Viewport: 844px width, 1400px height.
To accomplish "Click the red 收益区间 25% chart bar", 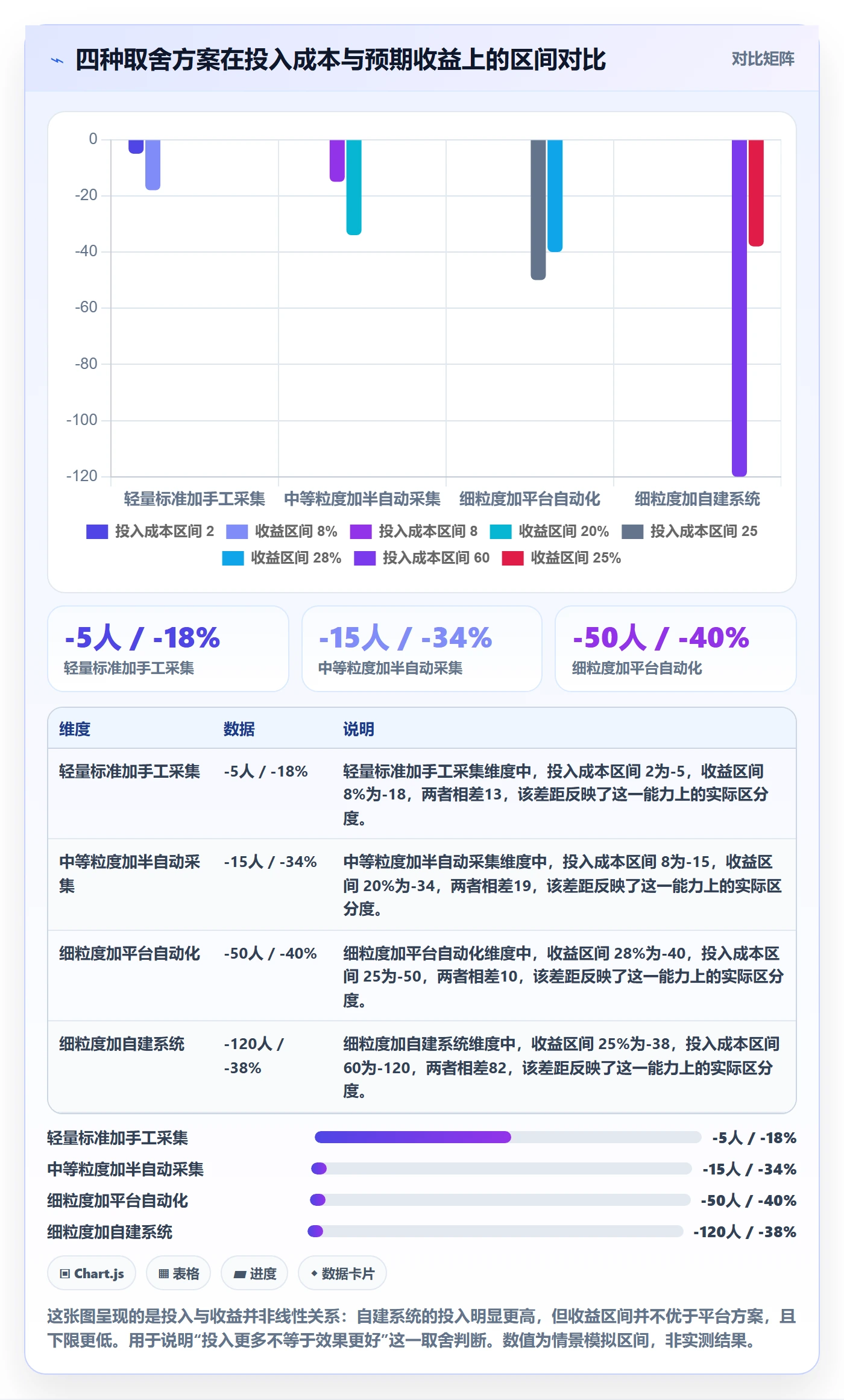I will point(756,193).
